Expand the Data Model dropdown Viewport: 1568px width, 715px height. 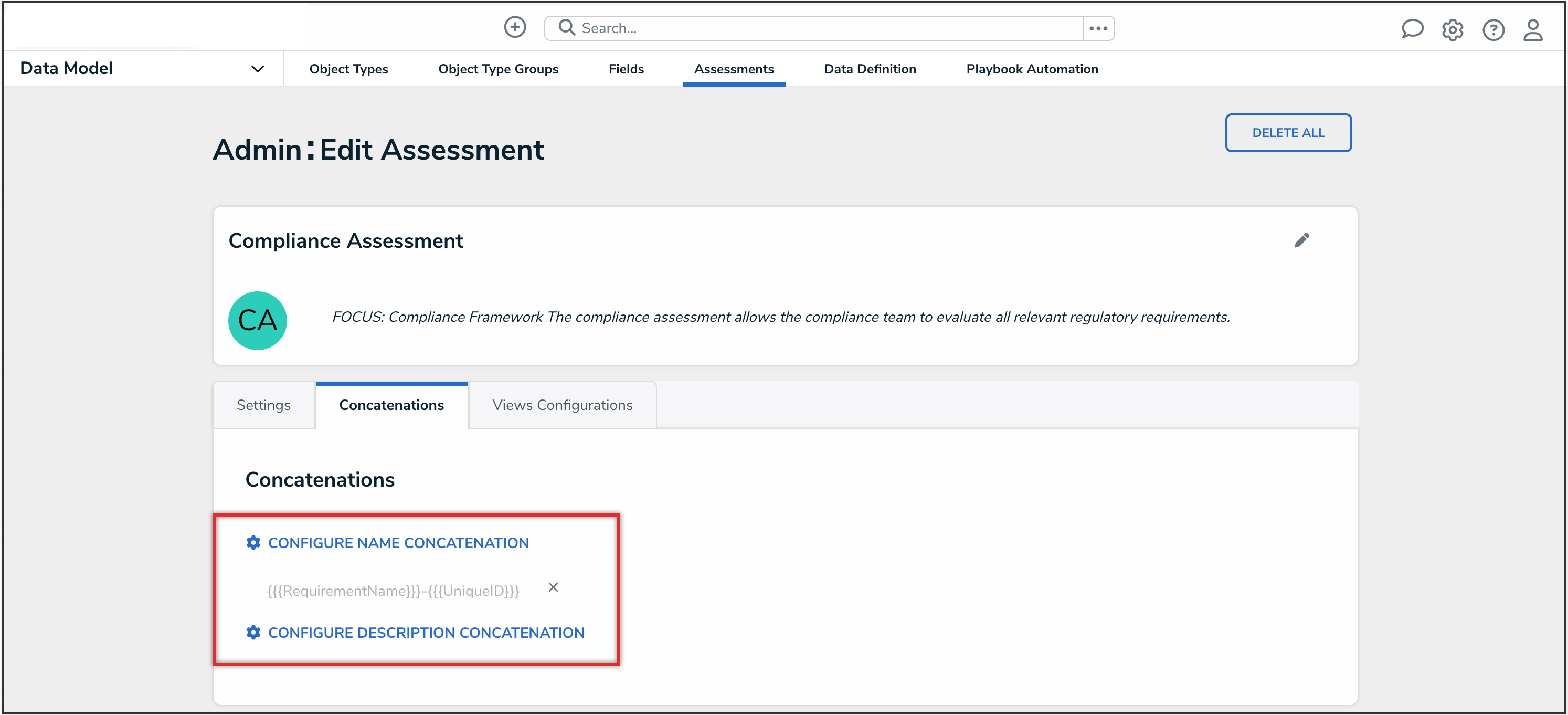[x=258, y=69]
